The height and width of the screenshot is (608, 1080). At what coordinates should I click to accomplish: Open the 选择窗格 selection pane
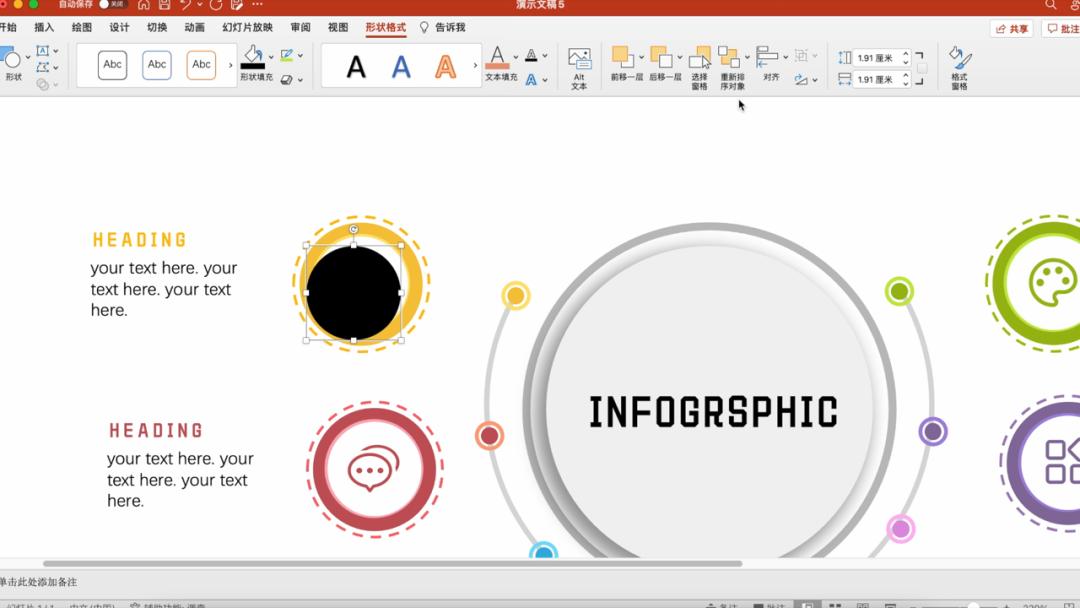click(x=699, y=58)
